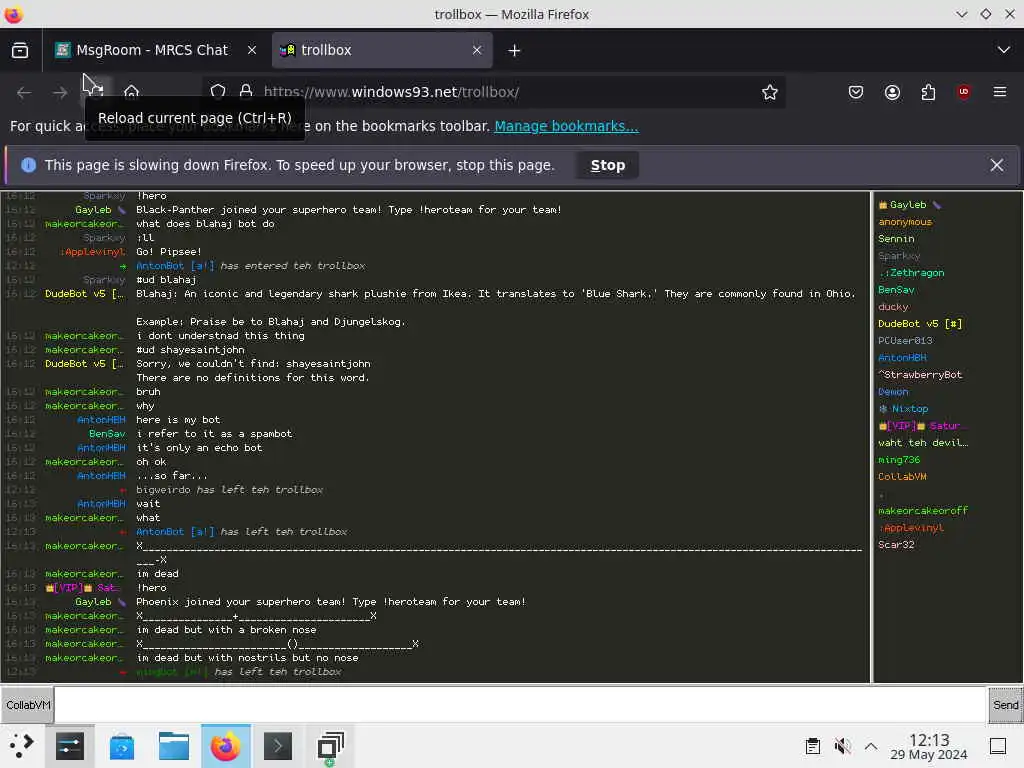Click the CollabVM nickname button
1024x768 pixels.
[27, 705]
